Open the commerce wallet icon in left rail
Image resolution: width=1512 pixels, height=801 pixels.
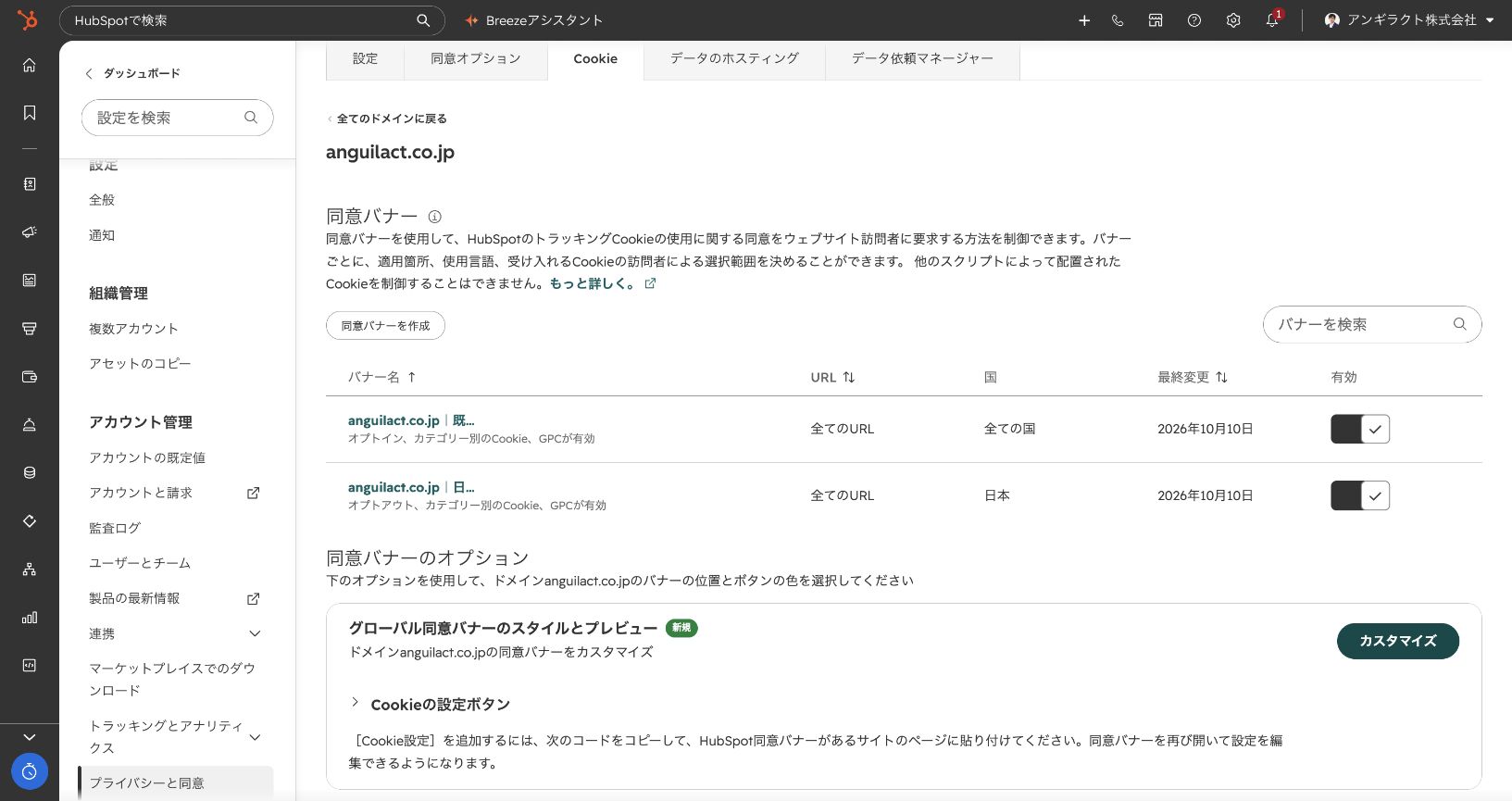[30, 377]
